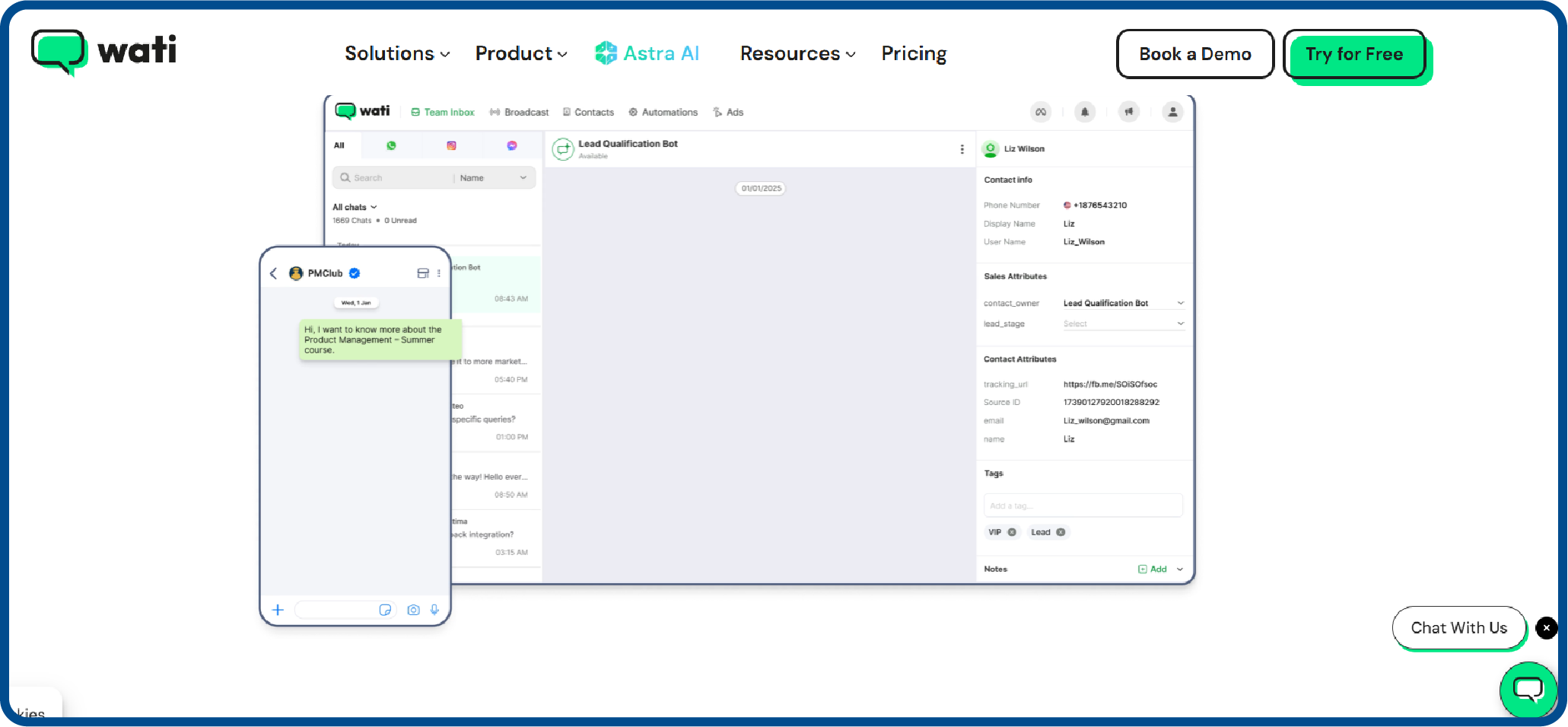Screen dimensions: 1568x727
Task: Tap the microphone icon in phone chat
Action: click(434, 610)
